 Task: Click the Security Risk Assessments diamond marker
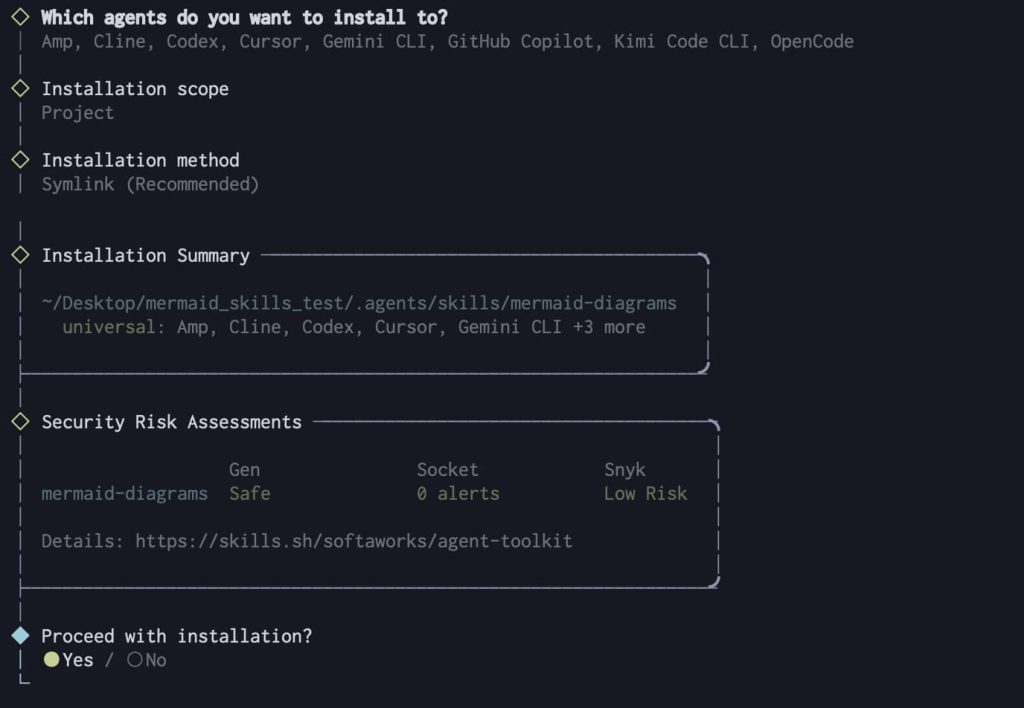point(20,422)
